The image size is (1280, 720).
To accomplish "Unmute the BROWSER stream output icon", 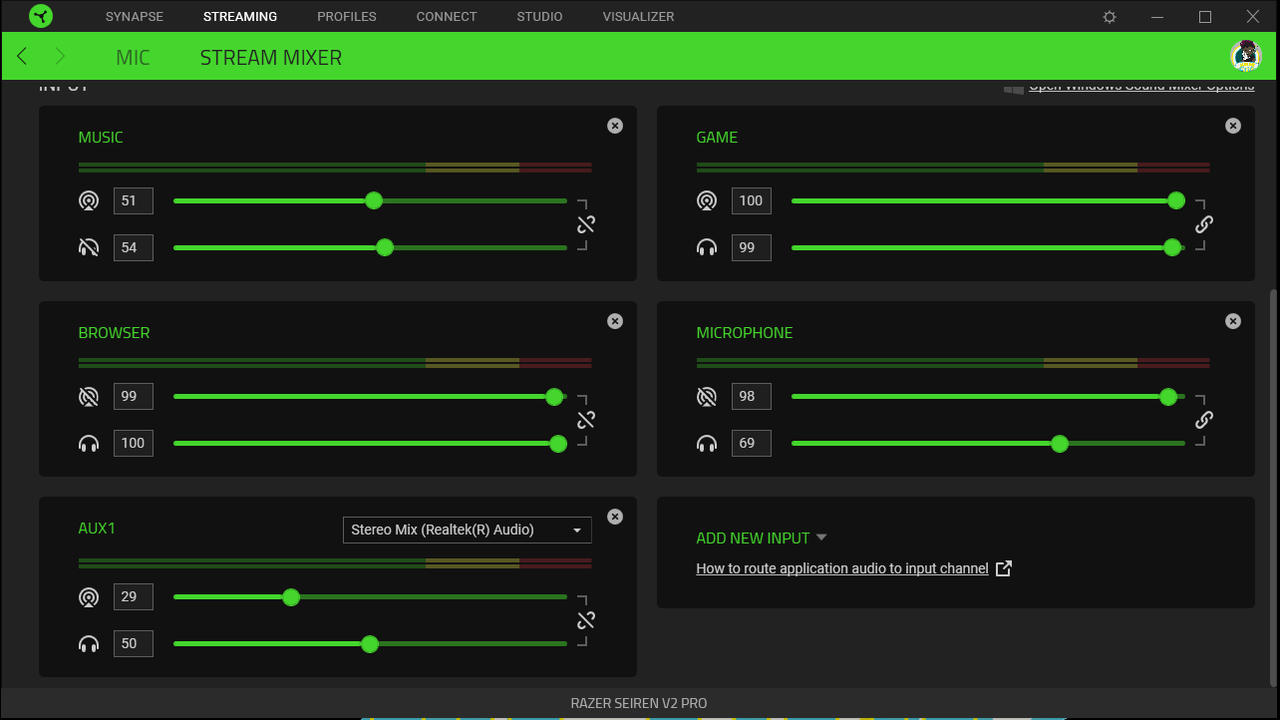I will point(89,396).
